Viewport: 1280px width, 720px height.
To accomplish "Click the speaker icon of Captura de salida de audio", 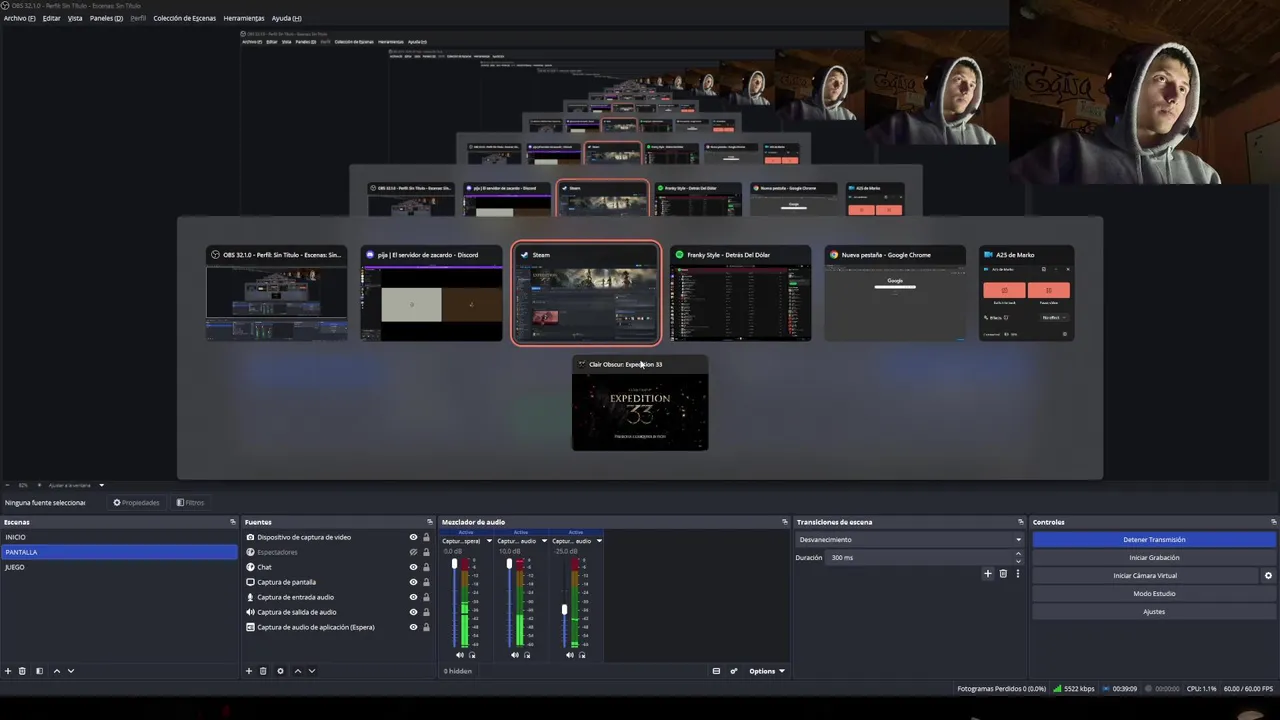I will point(250,612).
